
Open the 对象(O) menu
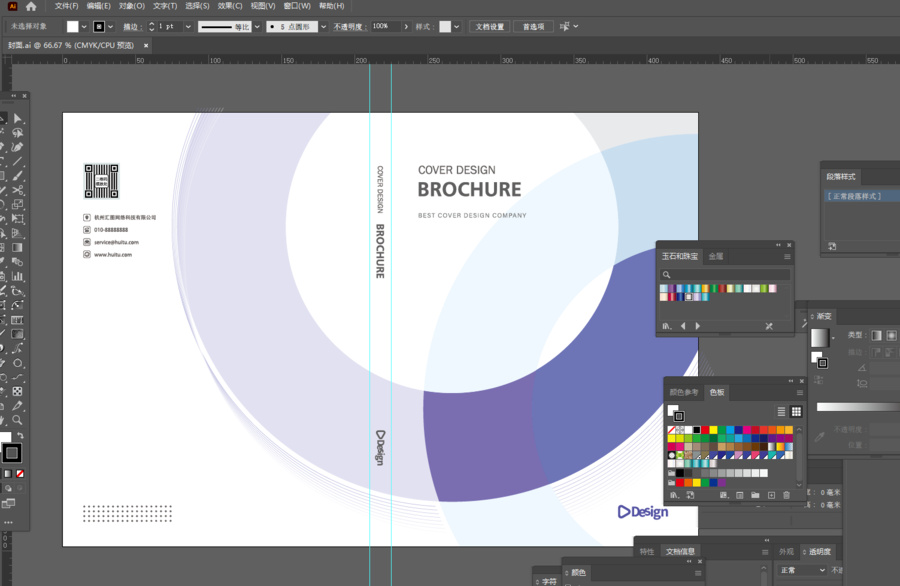pos(131,6)
